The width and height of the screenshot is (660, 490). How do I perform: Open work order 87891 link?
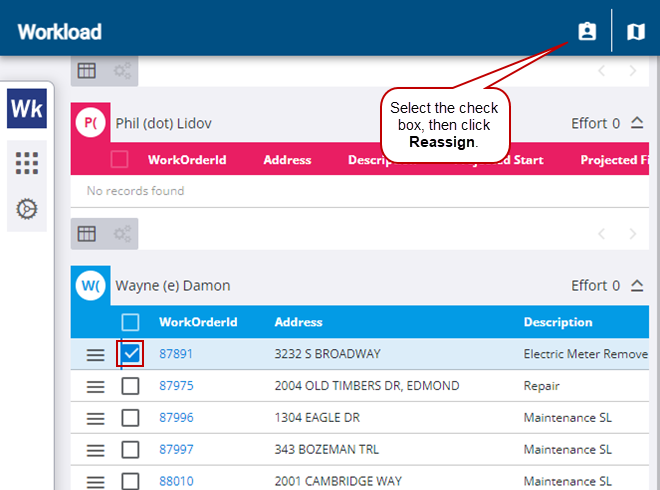tap(176, 354)
